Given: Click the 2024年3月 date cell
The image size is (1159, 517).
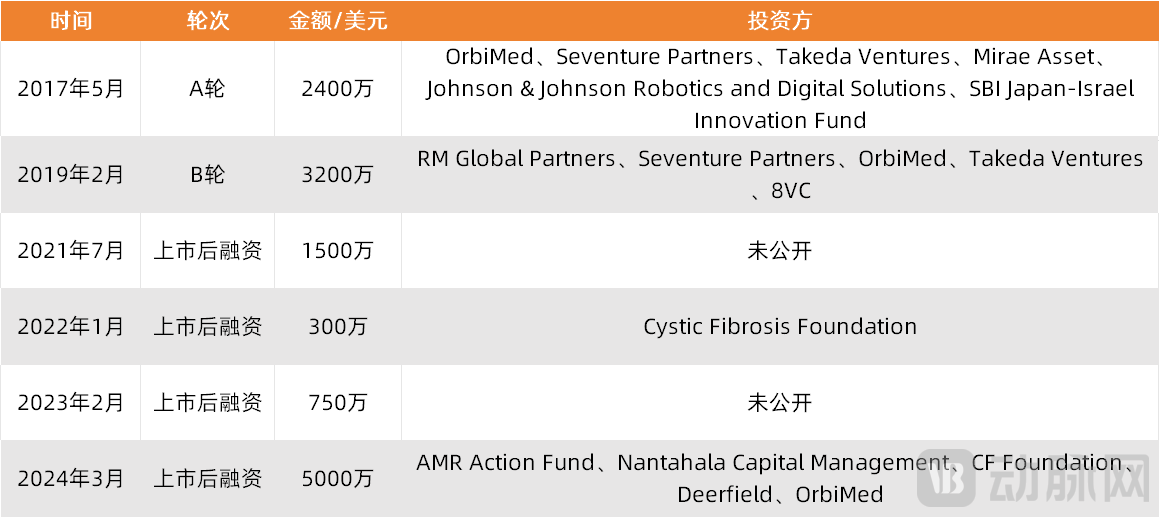Looking at the screenshot, I should [70, 478].
